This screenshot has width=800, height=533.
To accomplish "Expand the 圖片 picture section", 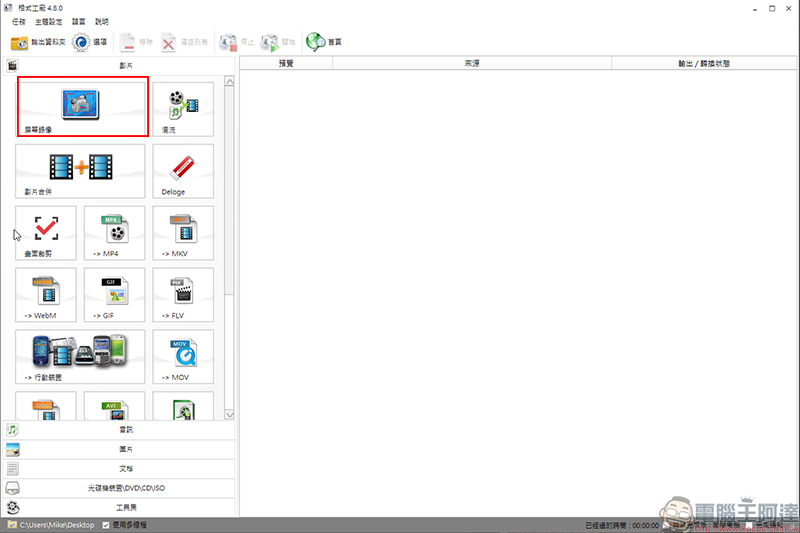I will [x=119, y=449].
